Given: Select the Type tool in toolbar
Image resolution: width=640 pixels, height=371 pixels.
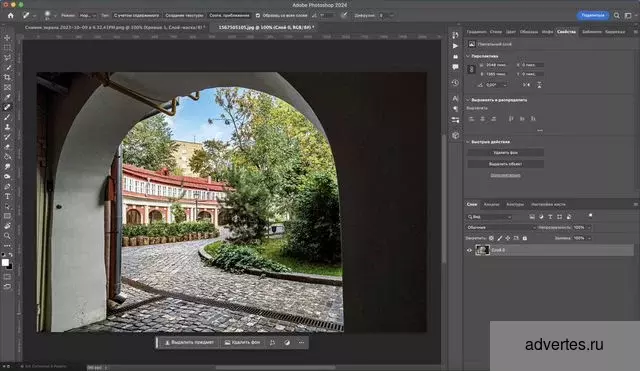Looking at the screenshot, I should coord(7,196).
